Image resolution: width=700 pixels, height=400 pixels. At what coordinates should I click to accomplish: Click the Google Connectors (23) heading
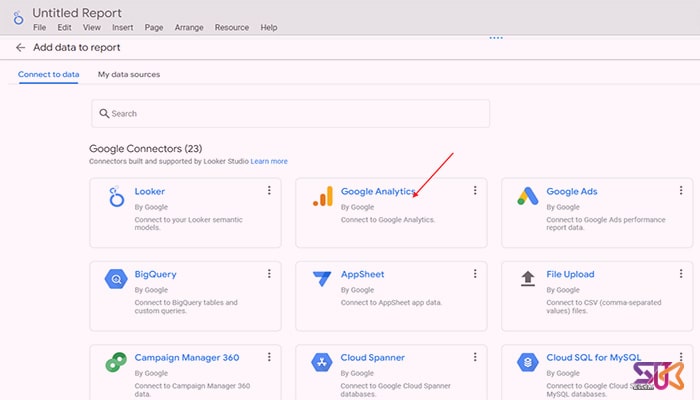(146, 149)
